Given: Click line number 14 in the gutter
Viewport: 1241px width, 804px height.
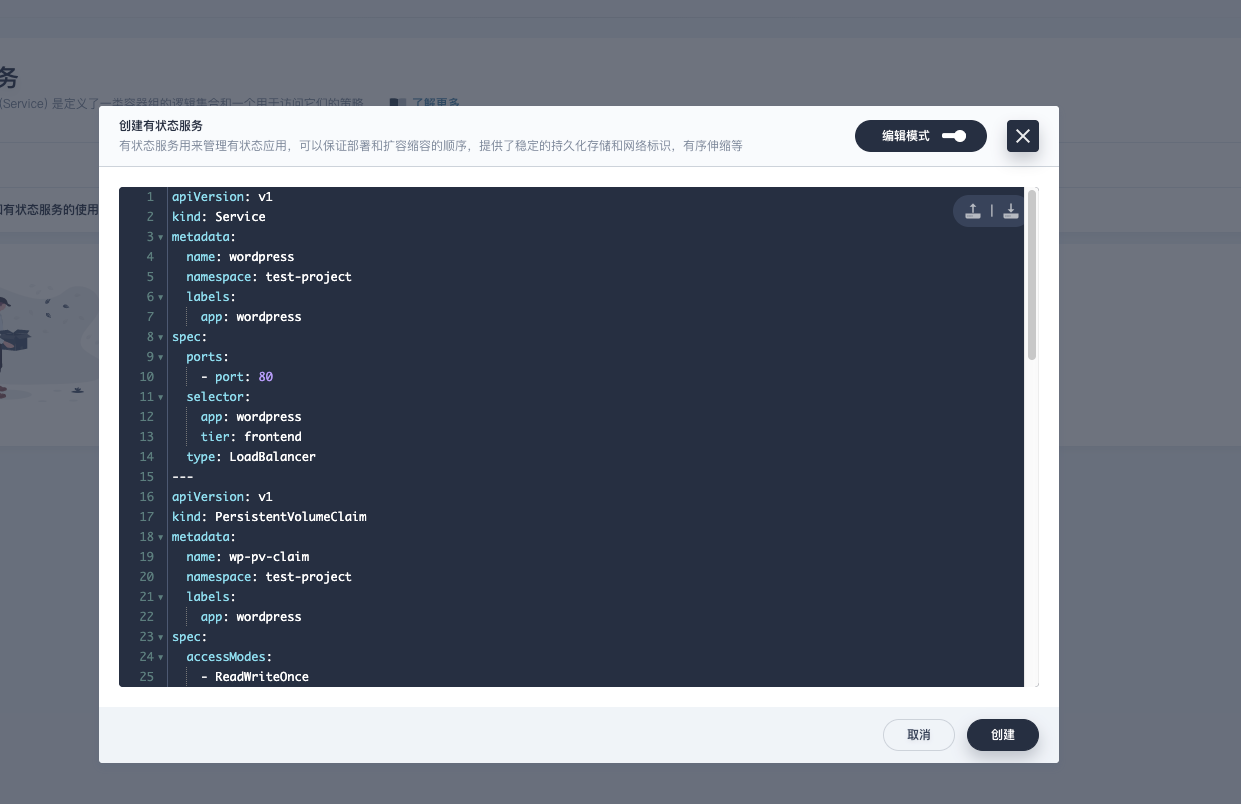Looking at the screenshot, I should (x=147, y=457).
